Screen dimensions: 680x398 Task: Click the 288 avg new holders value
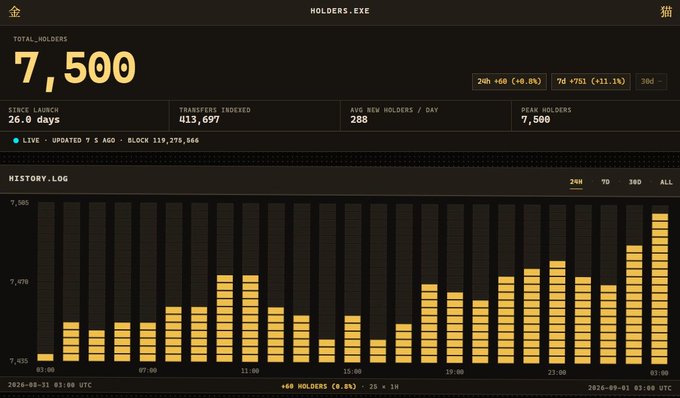pos(359,120)
